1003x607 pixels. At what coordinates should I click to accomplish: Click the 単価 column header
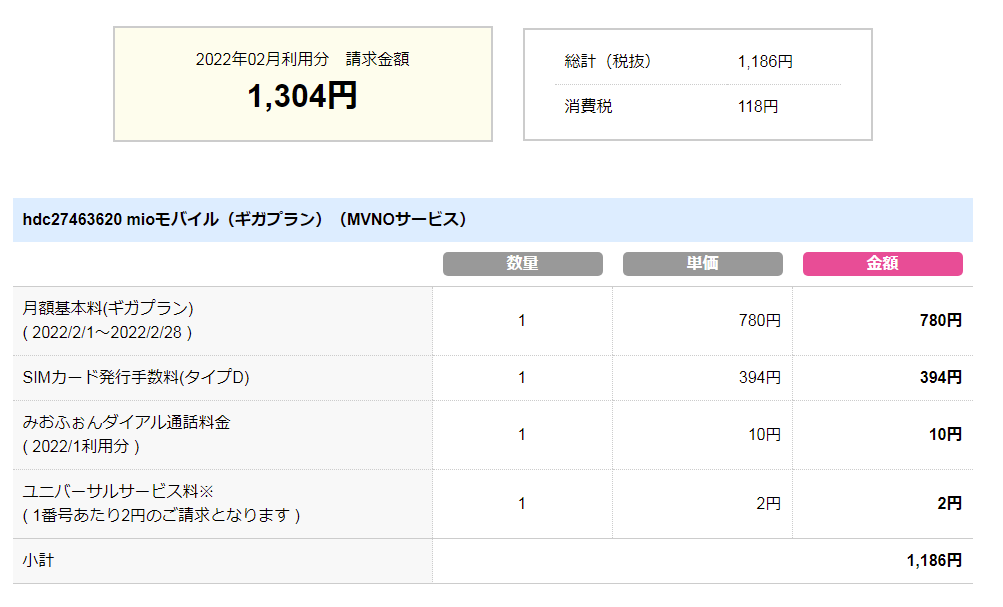tap(702, 264)
